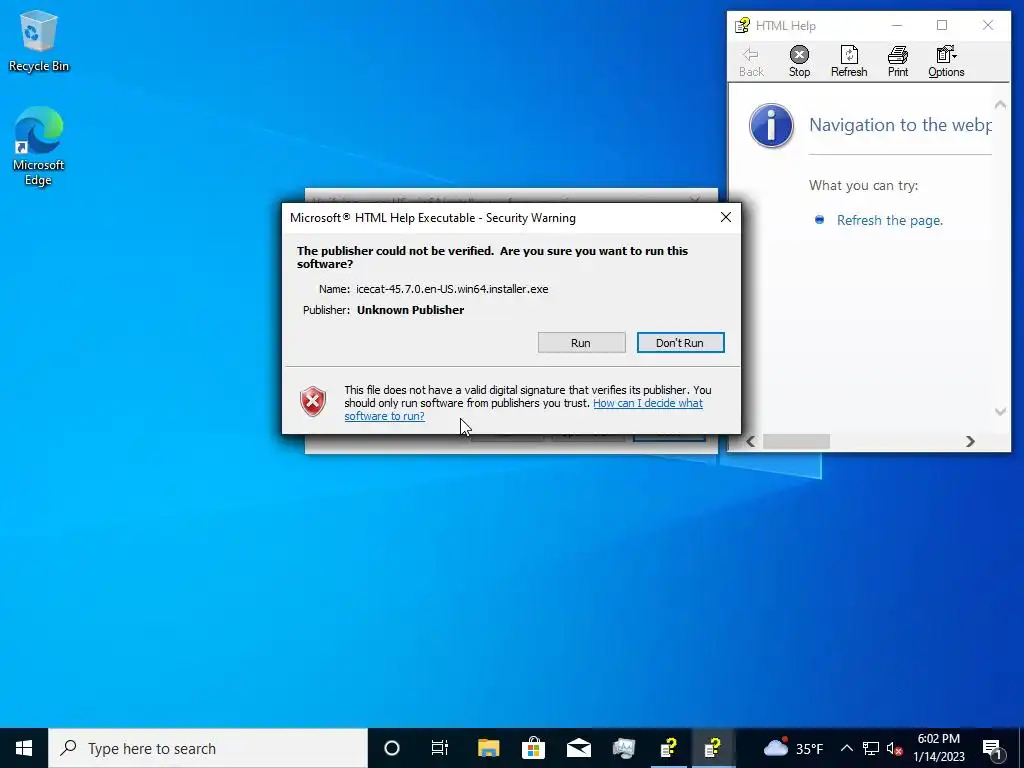Minimize the HTML Help window
1024x768 pixels.
pyautogui.click(x=897, y=25)
